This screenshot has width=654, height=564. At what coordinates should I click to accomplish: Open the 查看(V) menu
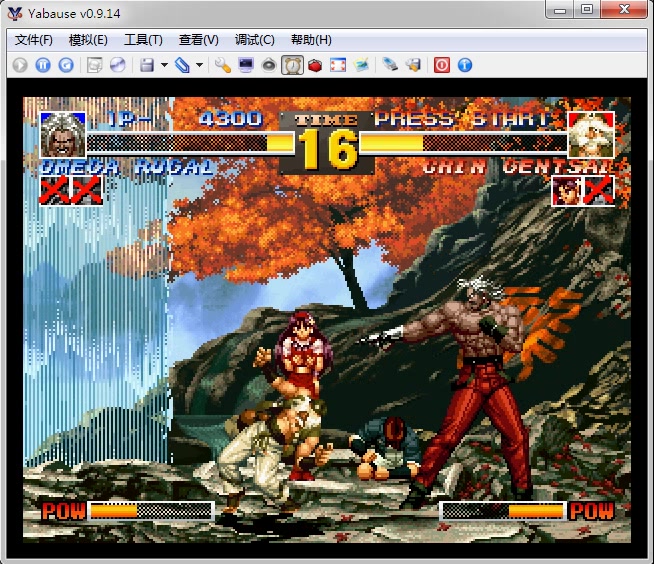[x=199, y=40]
